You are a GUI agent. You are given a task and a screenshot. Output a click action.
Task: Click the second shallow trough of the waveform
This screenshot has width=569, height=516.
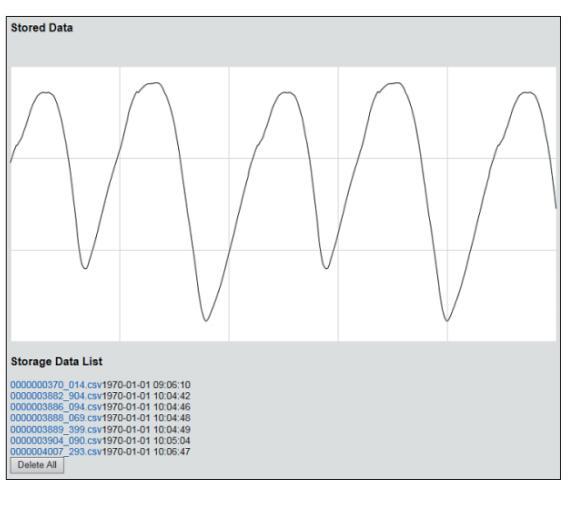[x=326, y=268]
